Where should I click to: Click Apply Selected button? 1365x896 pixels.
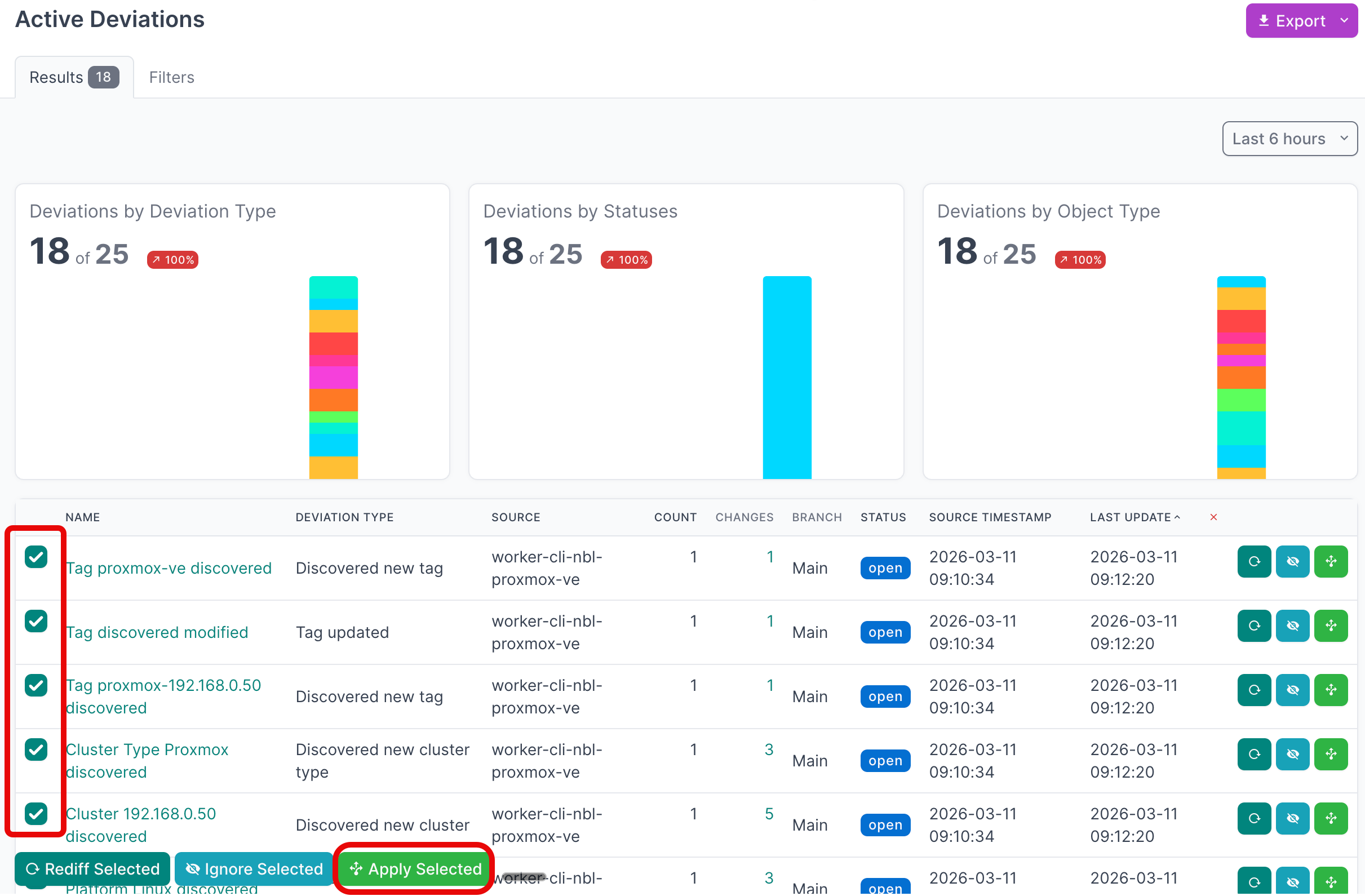tap(415, 868)
